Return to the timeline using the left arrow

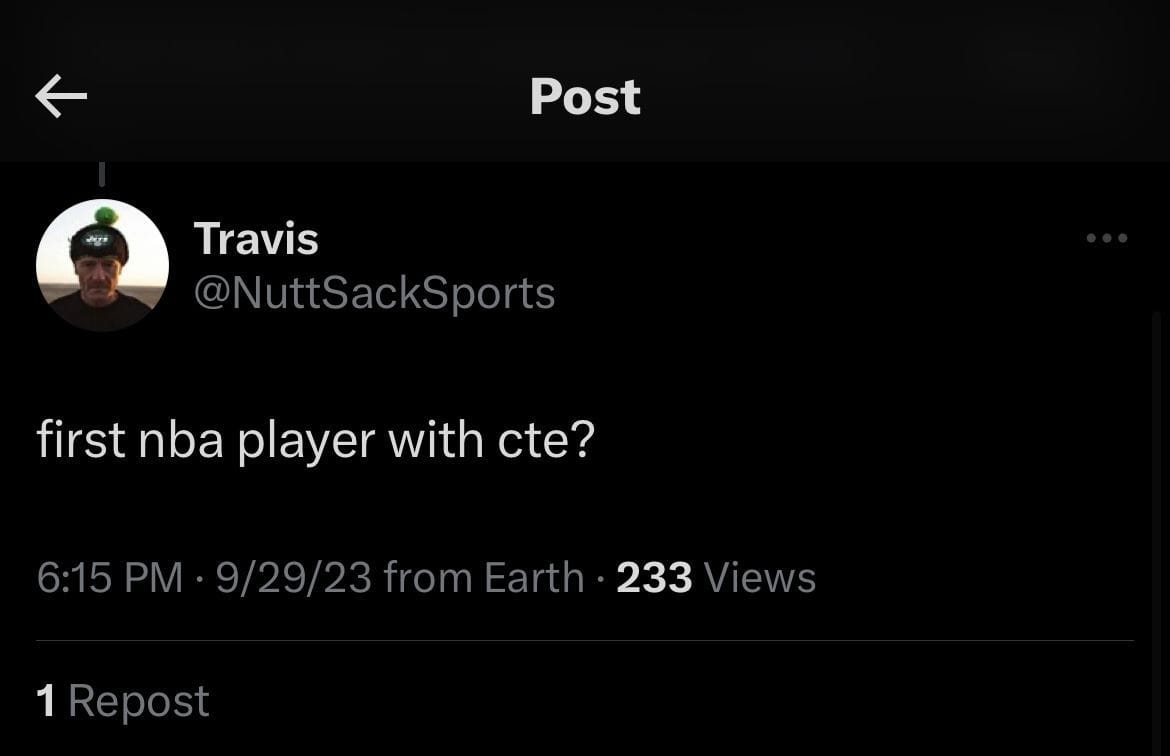[x=60, y=95]
